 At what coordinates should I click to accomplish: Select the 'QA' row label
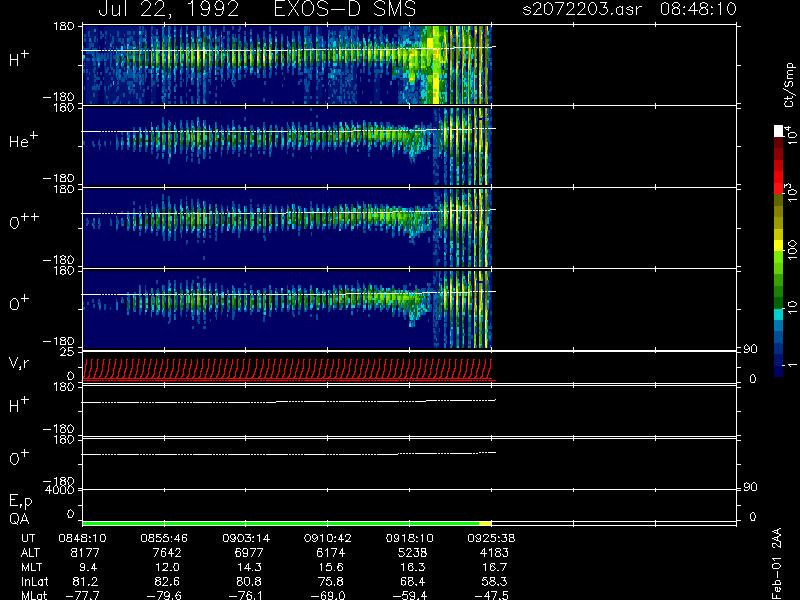(x=19, y=519)
